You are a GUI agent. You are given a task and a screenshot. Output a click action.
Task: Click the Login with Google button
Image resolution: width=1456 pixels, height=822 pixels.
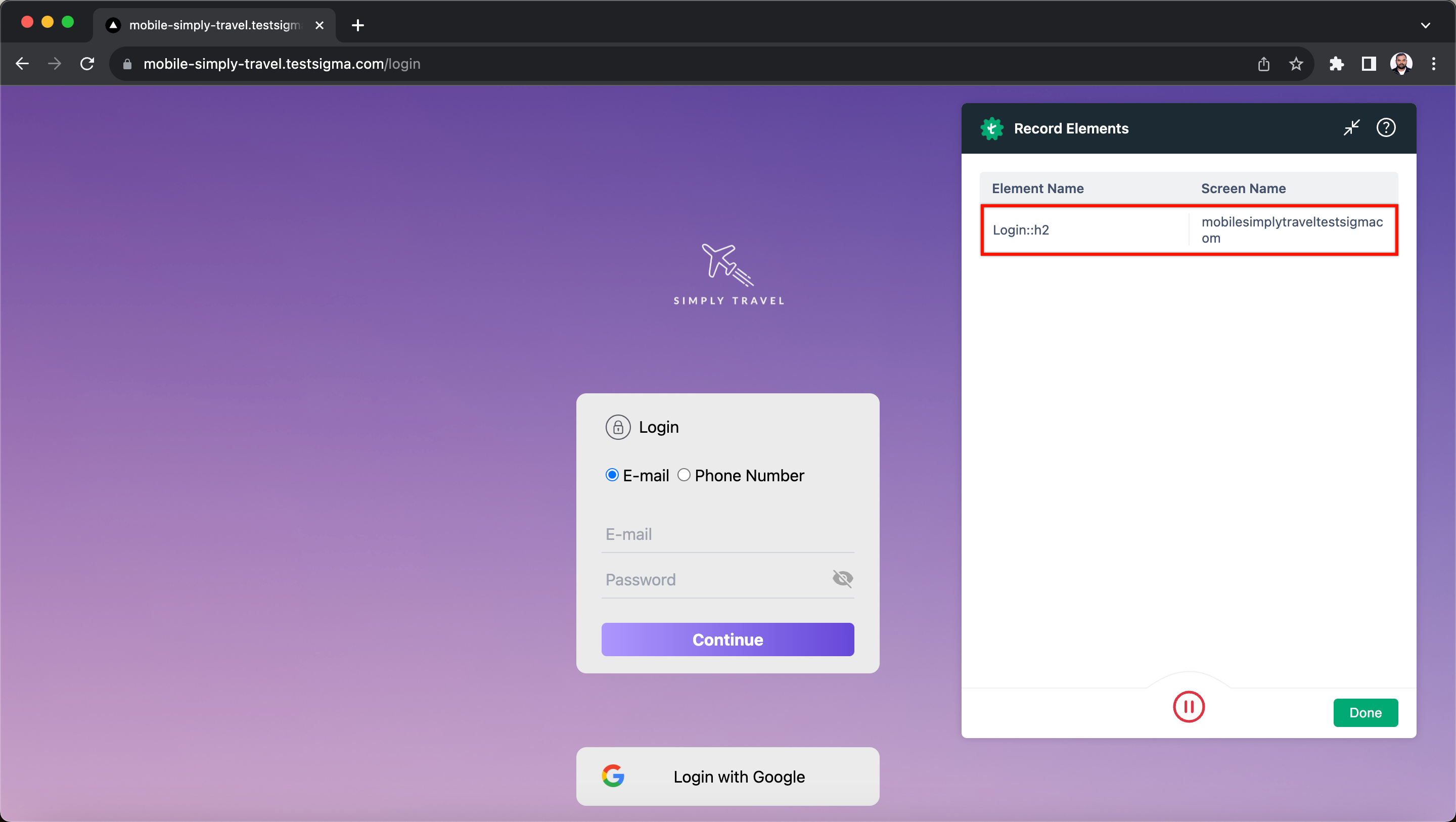727,776
